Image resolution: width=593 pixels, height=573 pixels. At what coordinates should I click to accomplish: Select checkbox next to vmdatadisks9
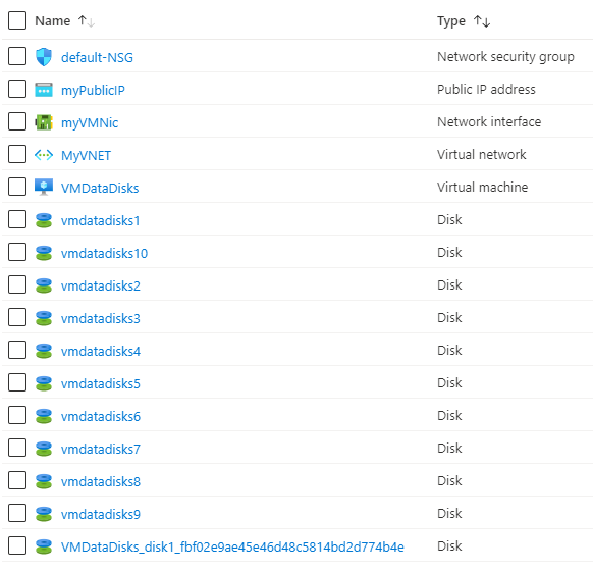tap(17, 513)
